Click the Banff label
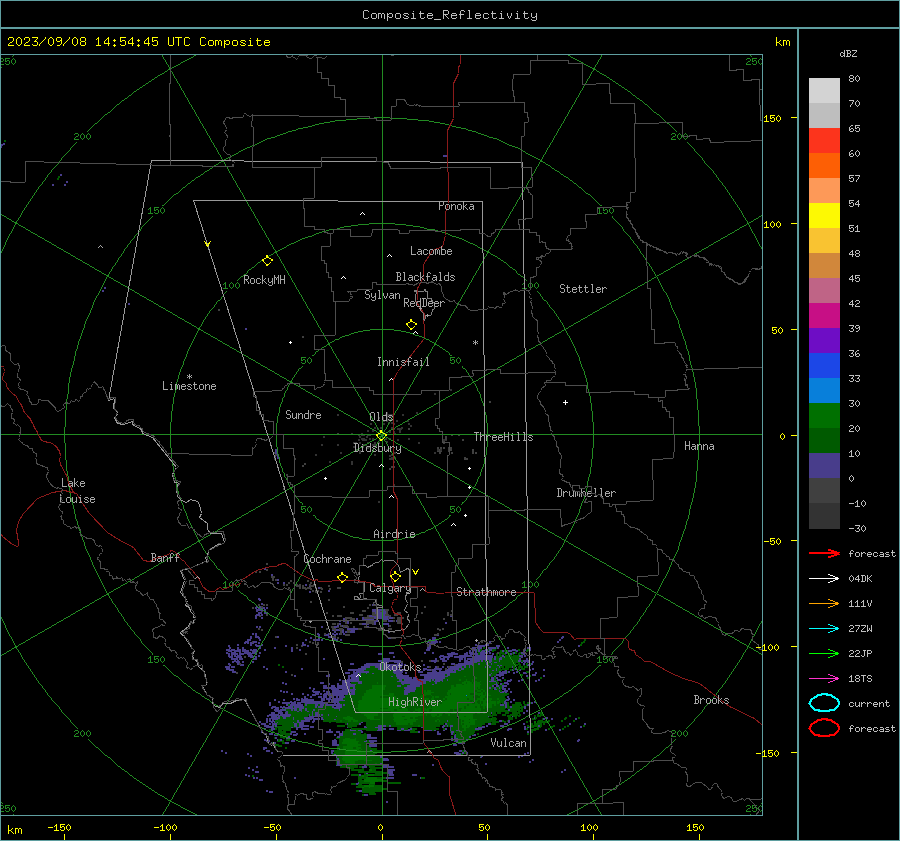 coord(165,558)
